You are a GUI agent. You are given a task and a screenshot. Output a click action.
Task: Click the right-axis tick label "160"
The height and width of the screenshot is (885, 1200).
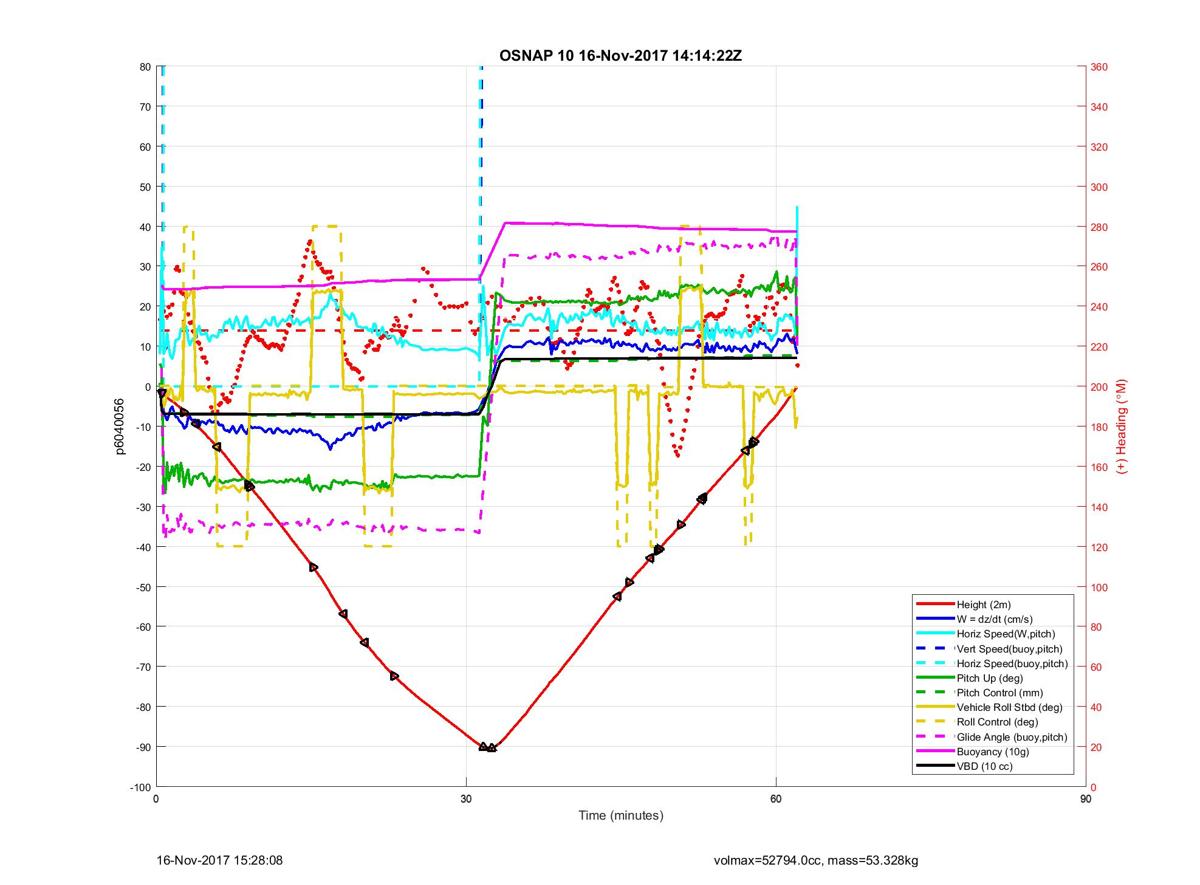(x=1101, y=467)
